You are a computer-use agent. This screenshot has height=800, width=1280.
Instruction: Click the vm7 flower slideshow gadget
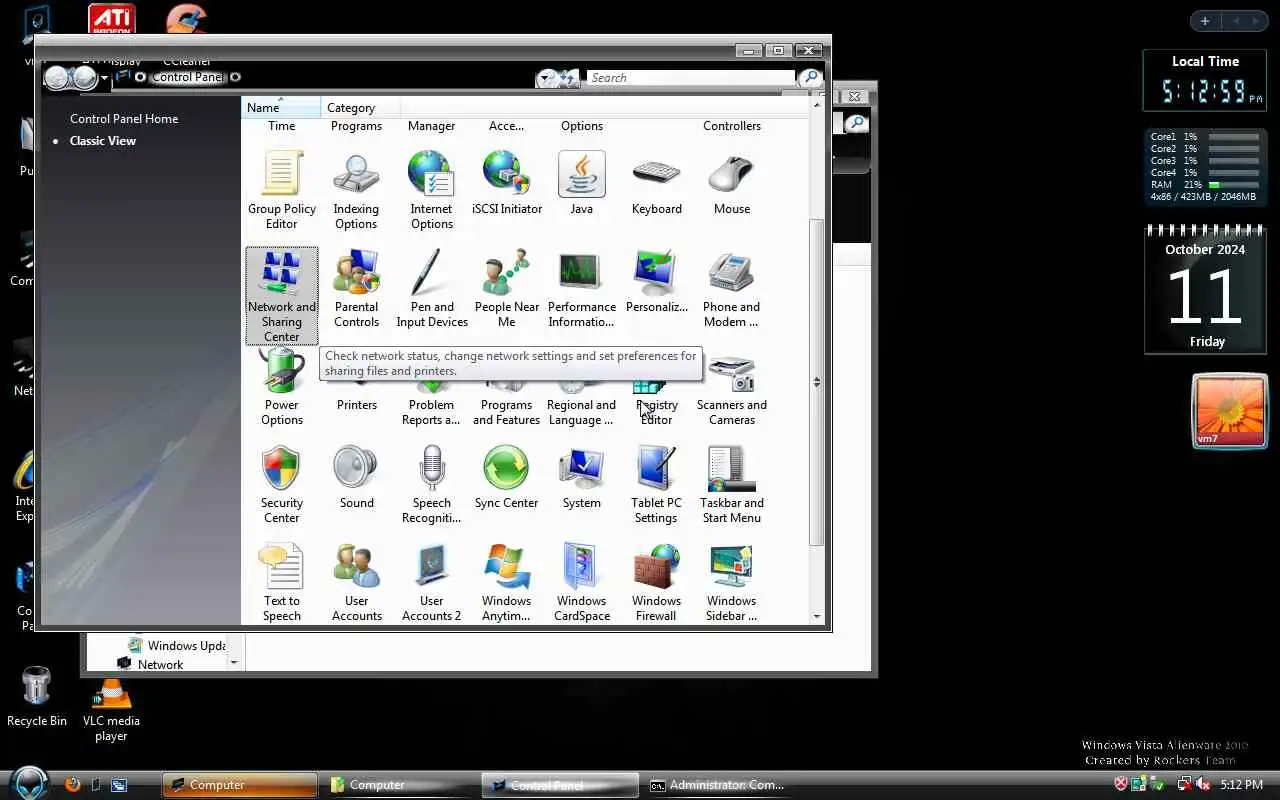coord(1230,411)
